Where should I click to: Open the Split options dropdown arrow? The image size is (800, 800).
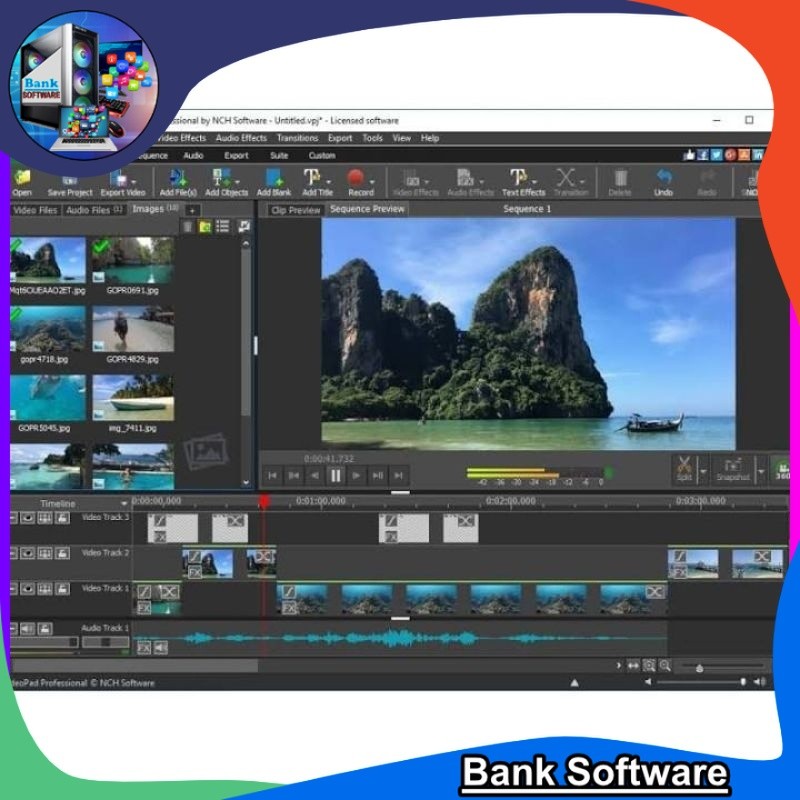pos(703,468)
